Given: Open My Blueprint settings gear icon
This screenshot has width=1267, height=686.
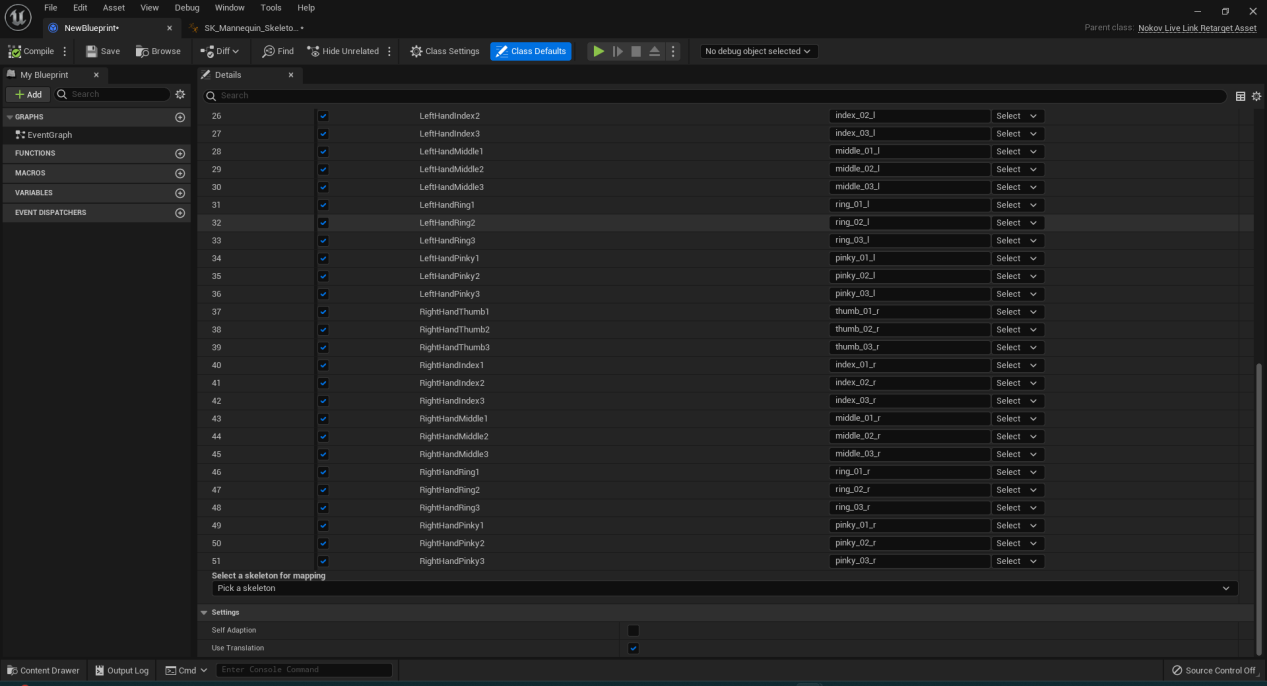Looking at the screenshot, I should 180,94.
